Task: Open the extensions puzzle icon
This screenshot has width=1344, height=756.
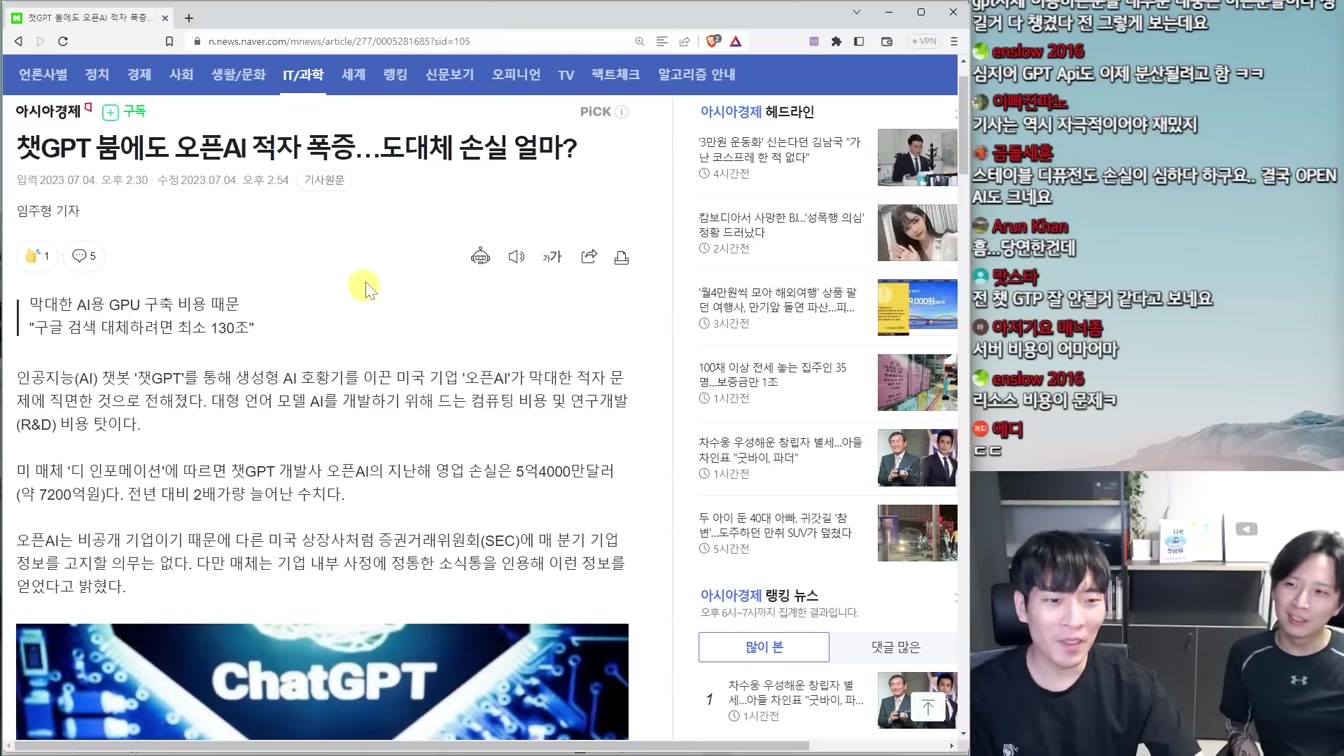Action: coord(836,41)
